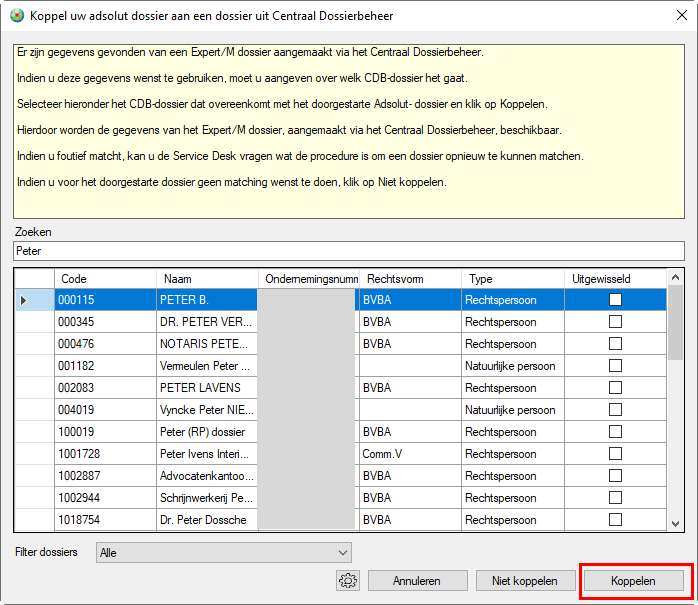Click the app icon in title bar
Viewport: 698px width, 605px height.
click(x=17, y=16)
